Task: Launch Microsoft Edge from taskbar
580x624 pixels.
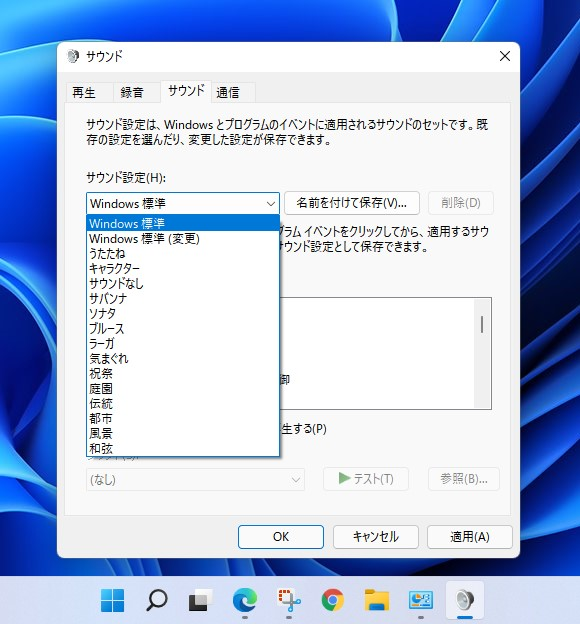Action: [x=244, y=600]
